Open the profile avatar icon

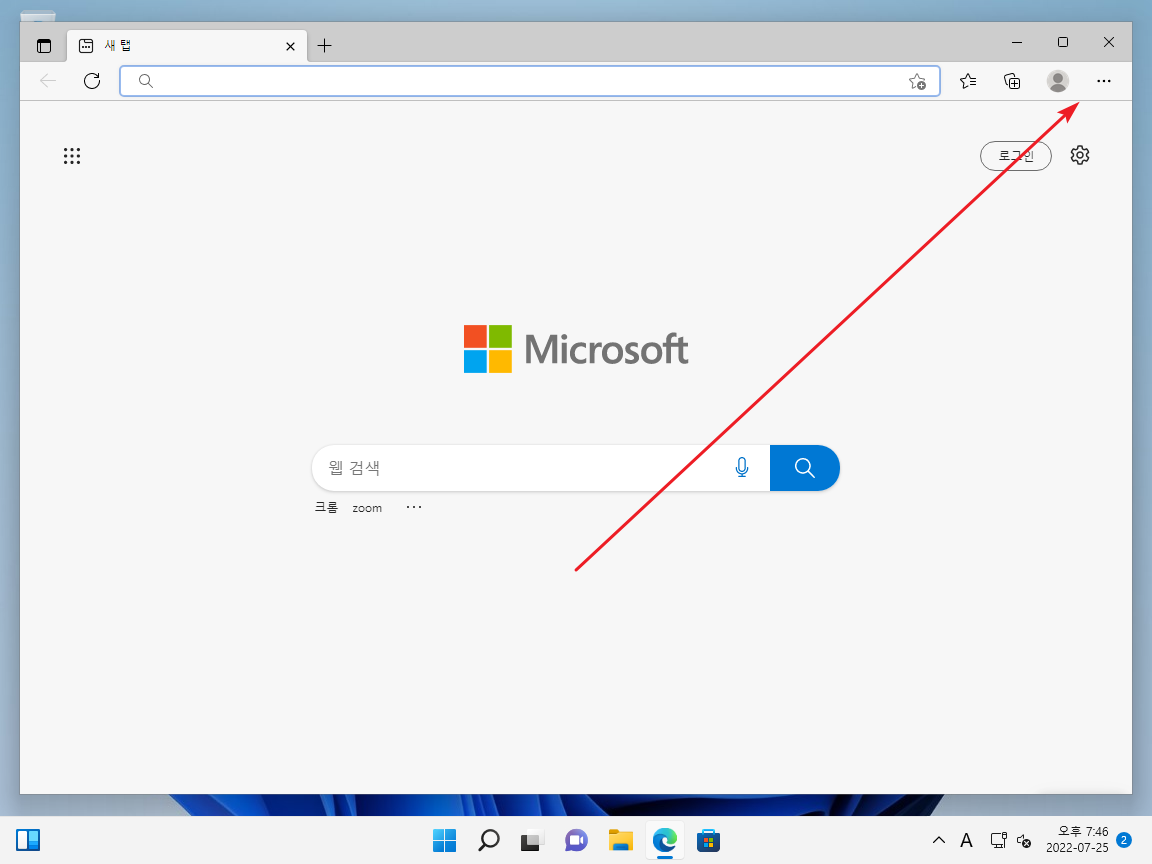[1058, 81]
